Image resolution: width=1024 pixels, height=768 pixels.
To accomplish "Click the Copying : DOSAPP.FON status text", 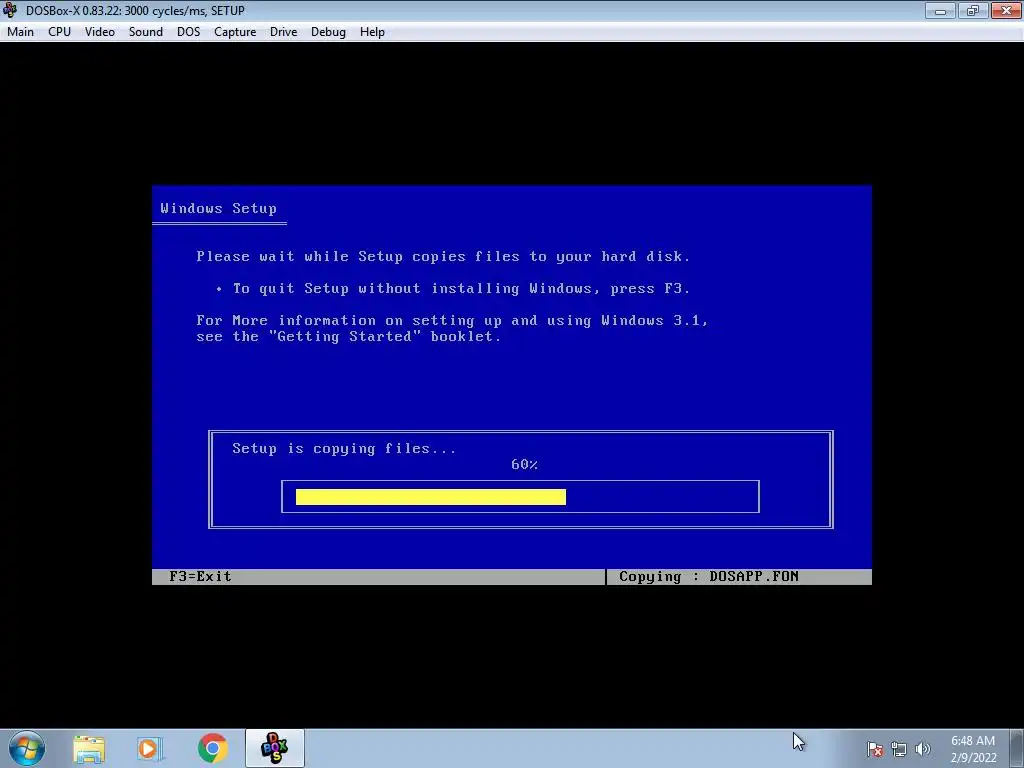I will [709, 576].
